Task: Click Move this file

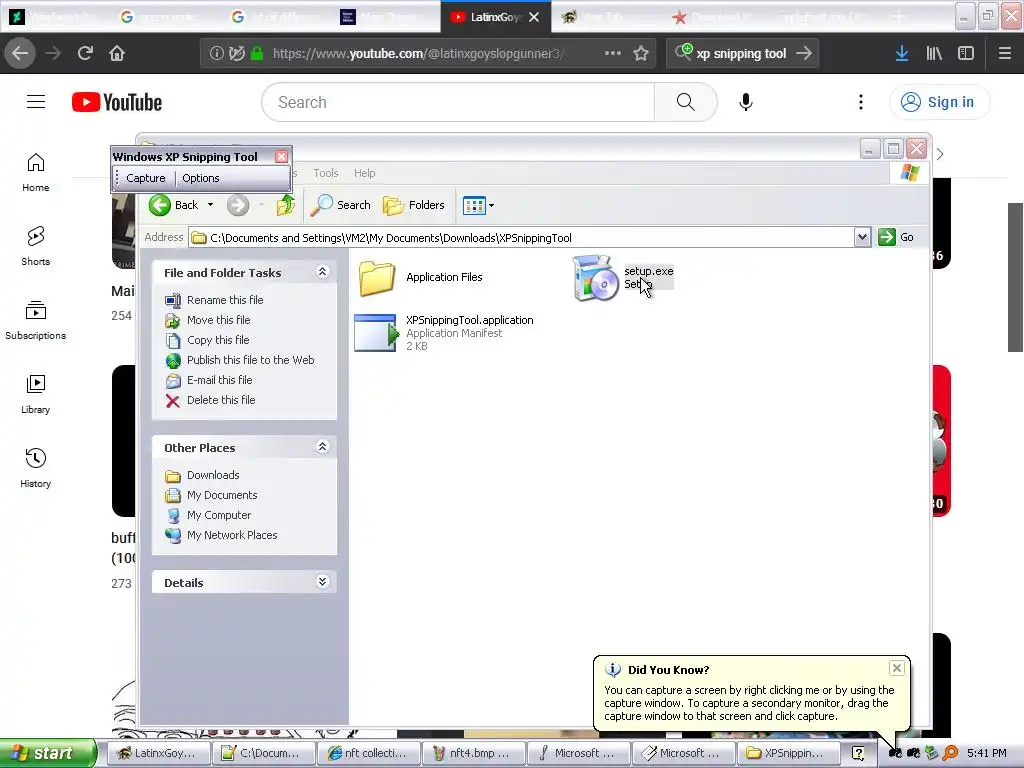Action: (x=218, y=320)
